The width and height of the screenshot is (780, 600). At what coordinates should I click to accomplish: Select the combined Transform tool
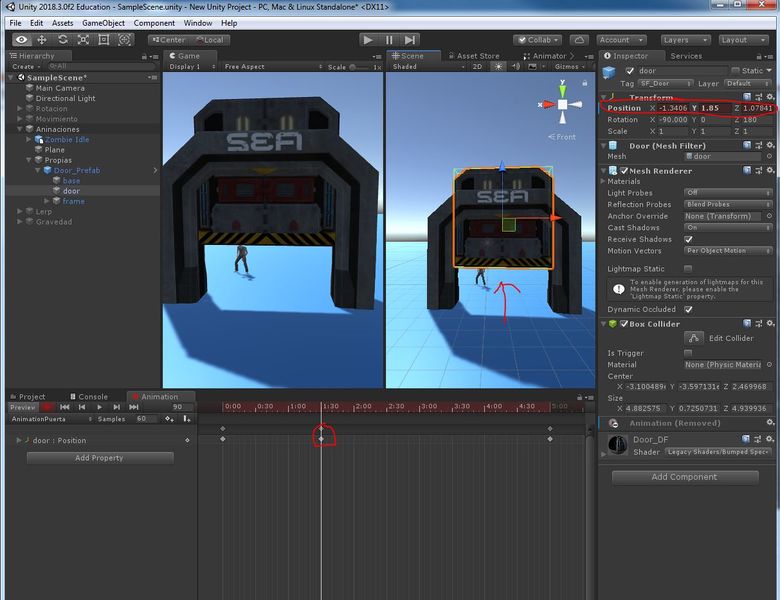tap(124, 40)
